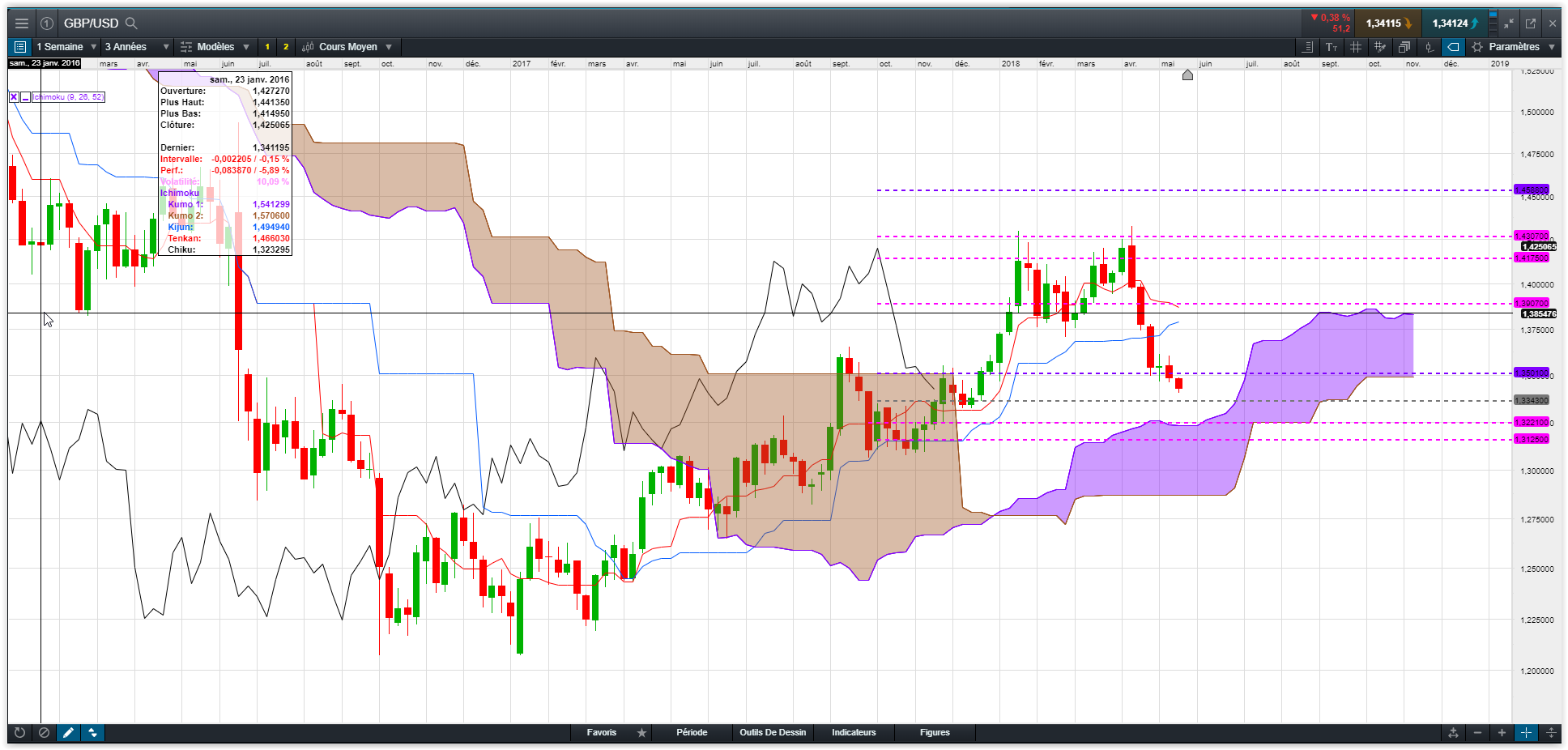Toggle the grid lines icon
The width and height of the screenshot is (1568, 750).
1356,47
